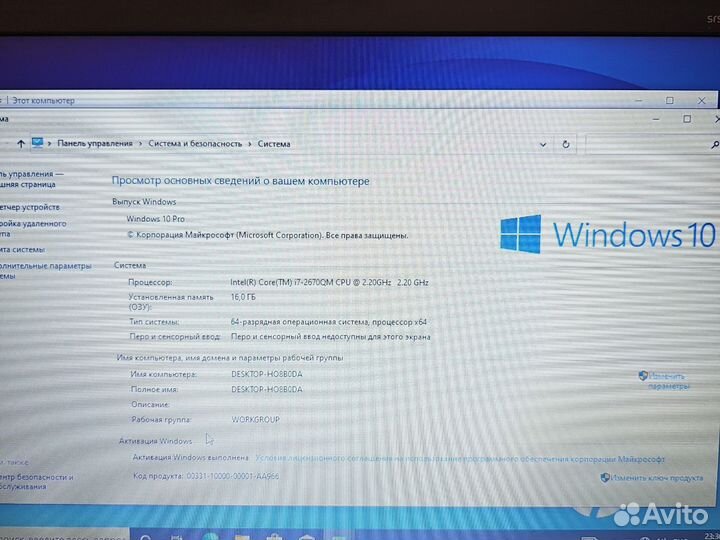Open Защита системы sidebar link
The height and width of the screenshot is (540, 720).
pos(22,249)
